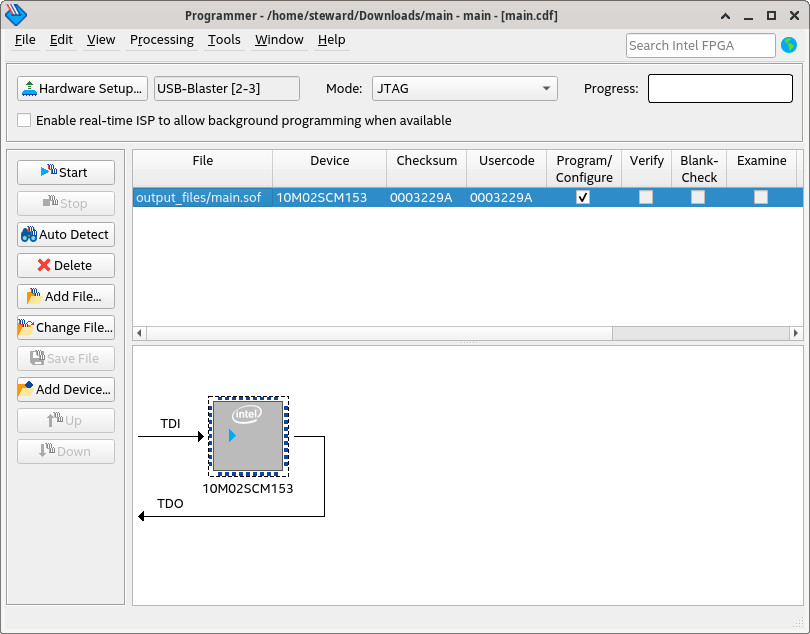Click the Checksum value 0003229A cell
The image size is (810, 634).
click(426, 197)
